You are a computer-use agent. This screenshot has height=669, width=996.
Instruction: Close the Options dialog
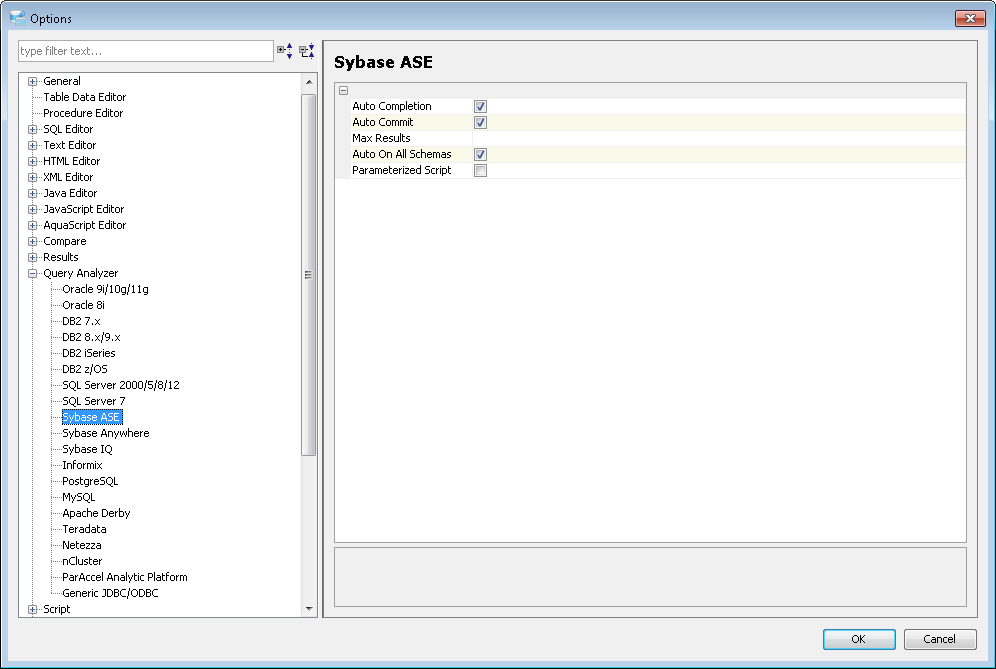pyautogui.click(x=970, y=18)
